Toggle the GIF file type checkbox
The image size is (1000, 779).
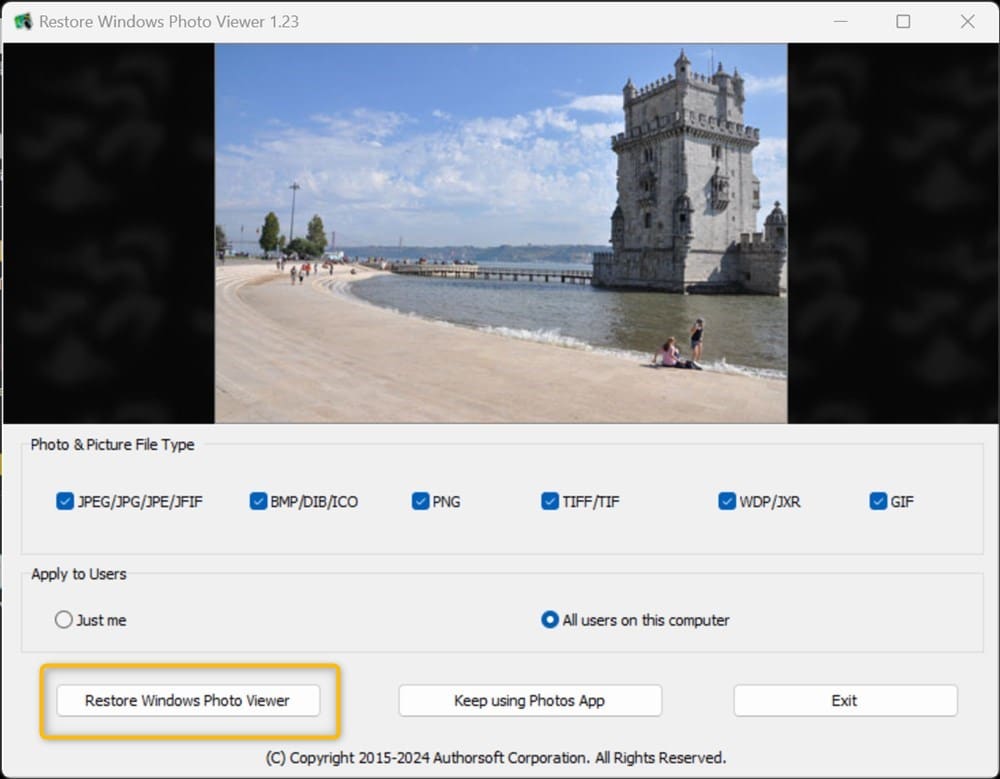(x=878, y=501)
